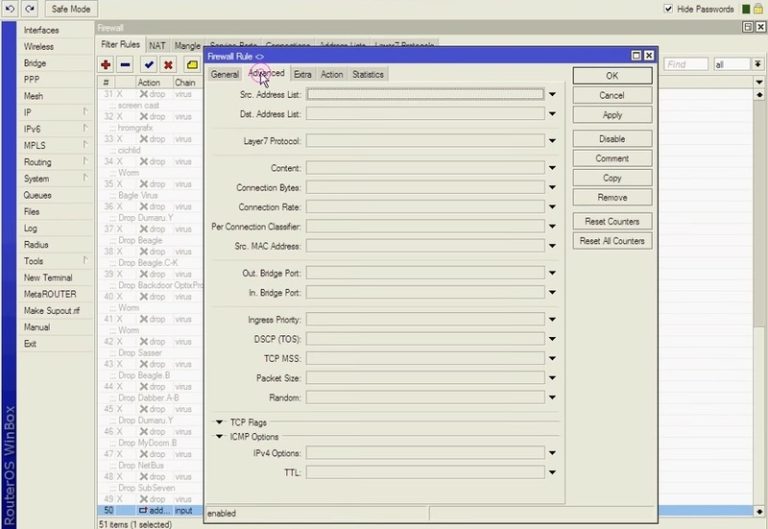Switch to the General tab
768x529 pixels.
pos(224,74)
